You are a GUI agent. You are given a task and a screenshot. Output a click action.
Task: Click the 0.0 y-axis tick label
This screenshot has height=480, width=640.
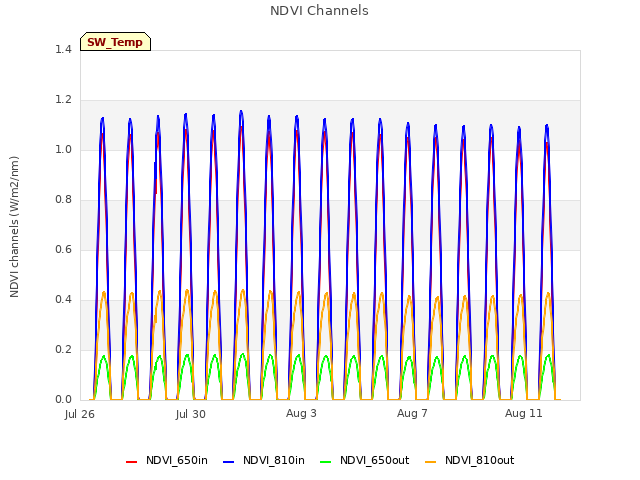coord(63,400)
